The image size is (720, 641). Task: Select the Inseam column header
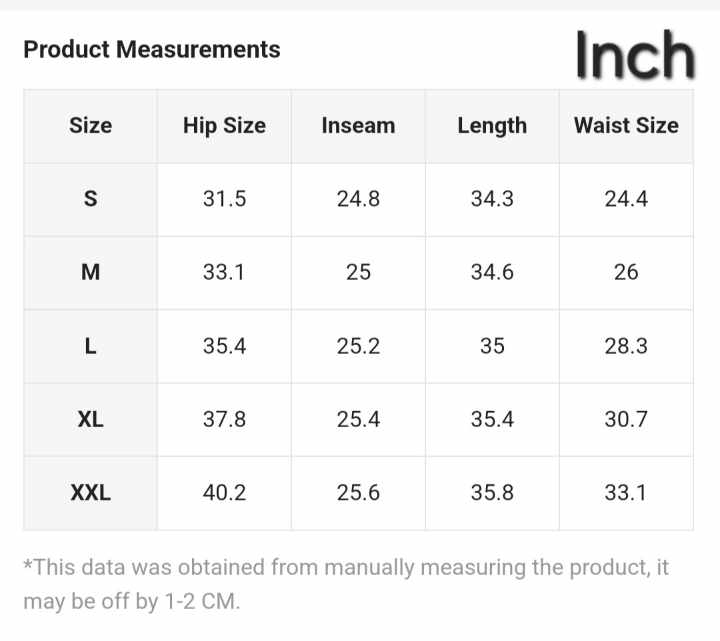point(358,126)
